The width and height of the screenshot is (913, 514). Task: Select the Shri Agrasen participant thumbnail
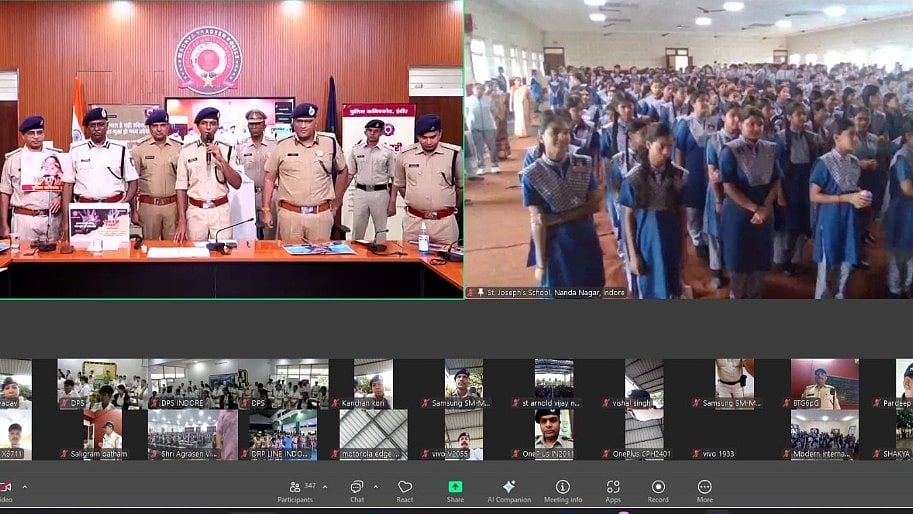(x=191, y=434)
